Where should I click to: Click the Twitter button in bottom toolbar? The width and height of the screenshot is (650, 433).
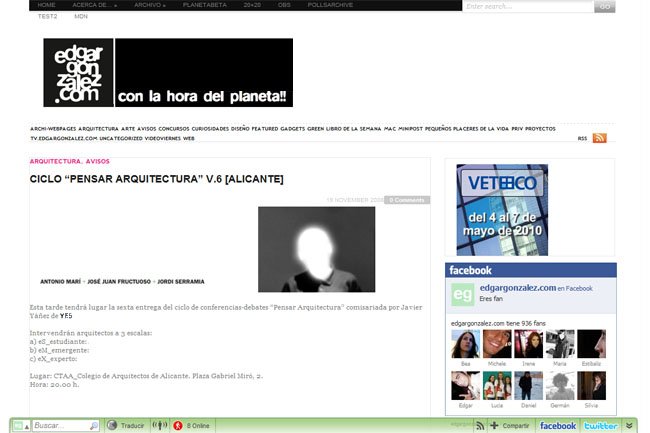click(601, 425)
